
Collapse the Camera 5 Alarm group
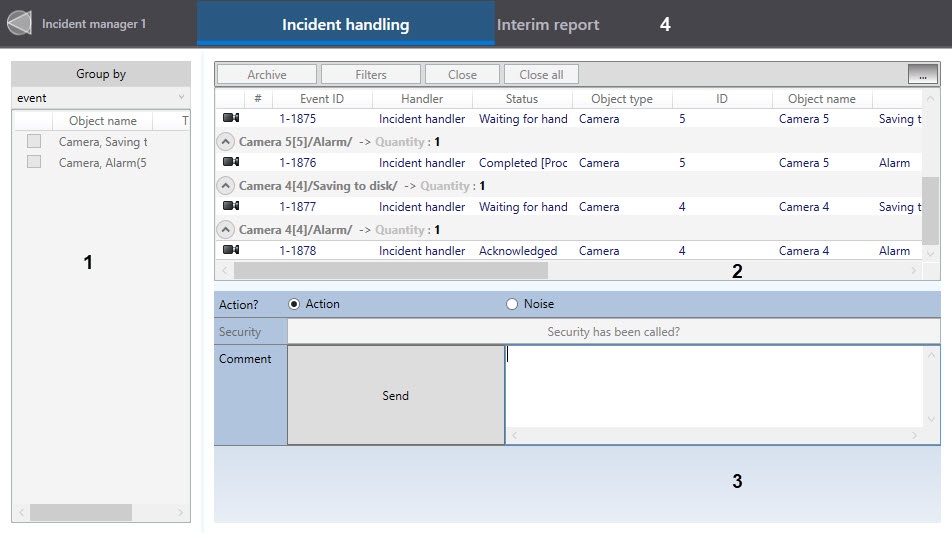click(x=226, y=142)
